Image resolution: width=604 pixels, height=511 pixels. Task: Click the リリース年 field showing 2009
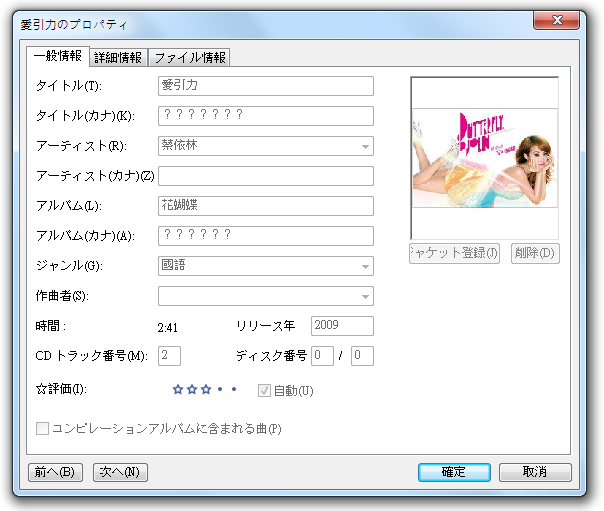[342, 326]
